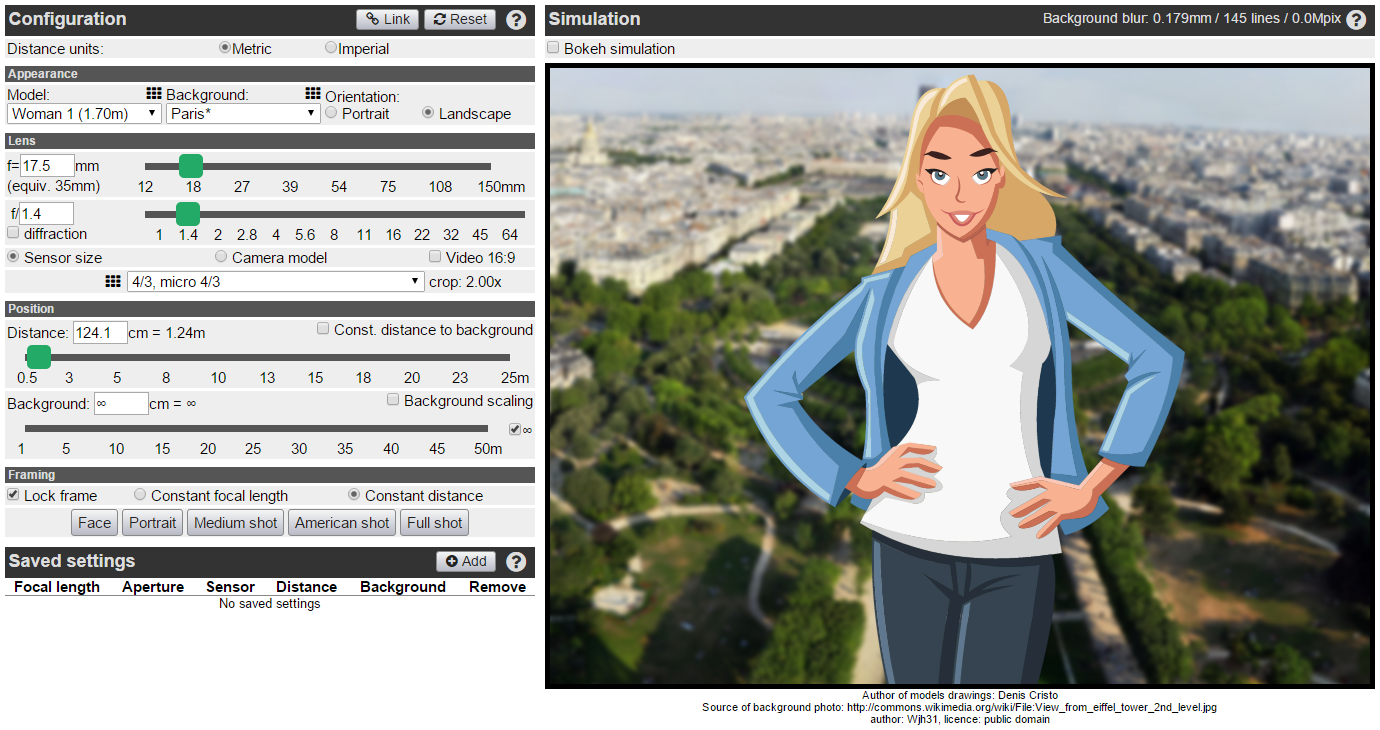Screen dimensions: 1380x730
Task: Expand the Model dropdown showing Woman 1
Action: pyautogui.click(x=84, y=114)
